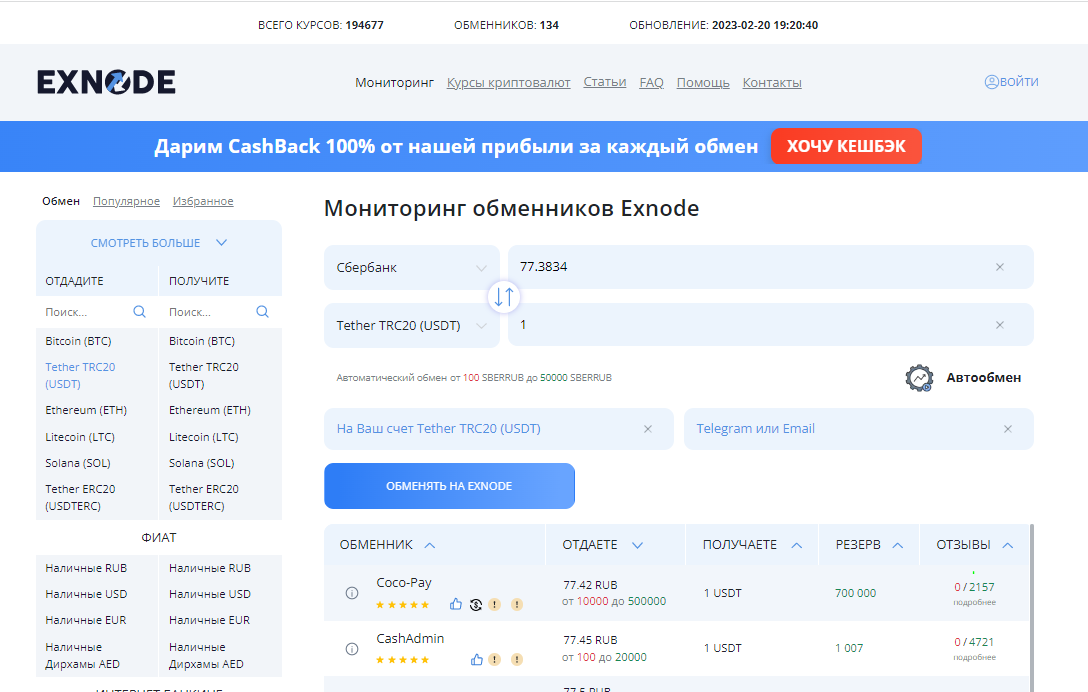The height and width of the screenshot is (692, 1088).
Task: Click the Coco-Pay warning icon next to the dollar icon
Action: click(x=495, y=605)
